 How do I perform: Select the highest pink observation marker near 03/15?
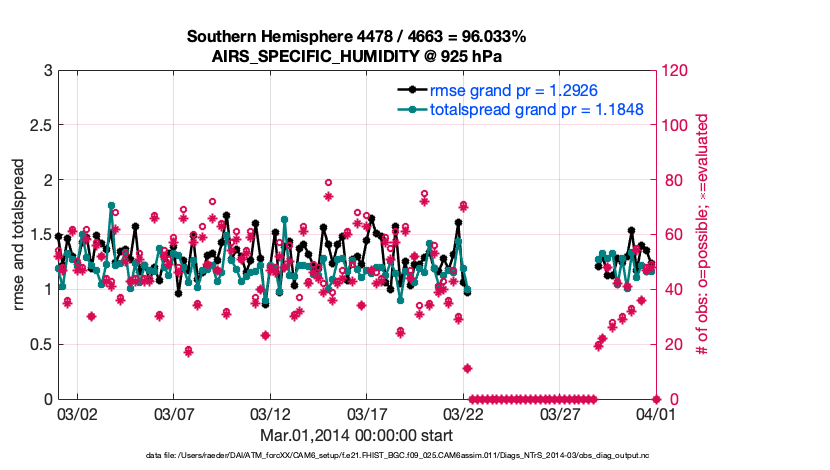[328, 184]
